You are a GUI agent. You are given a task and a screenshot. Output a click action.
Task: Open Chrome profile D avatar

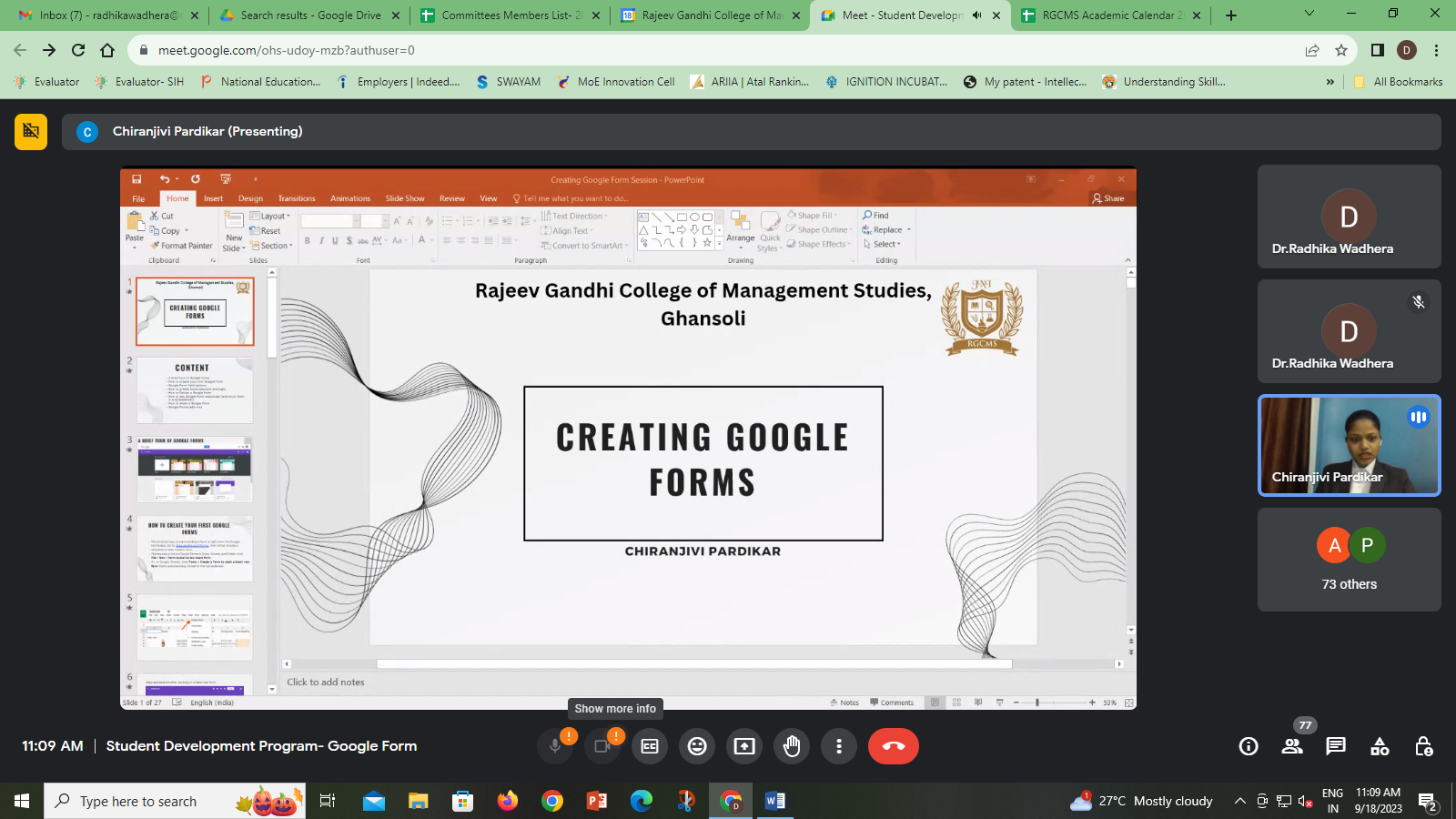(x=1407, y=50)
